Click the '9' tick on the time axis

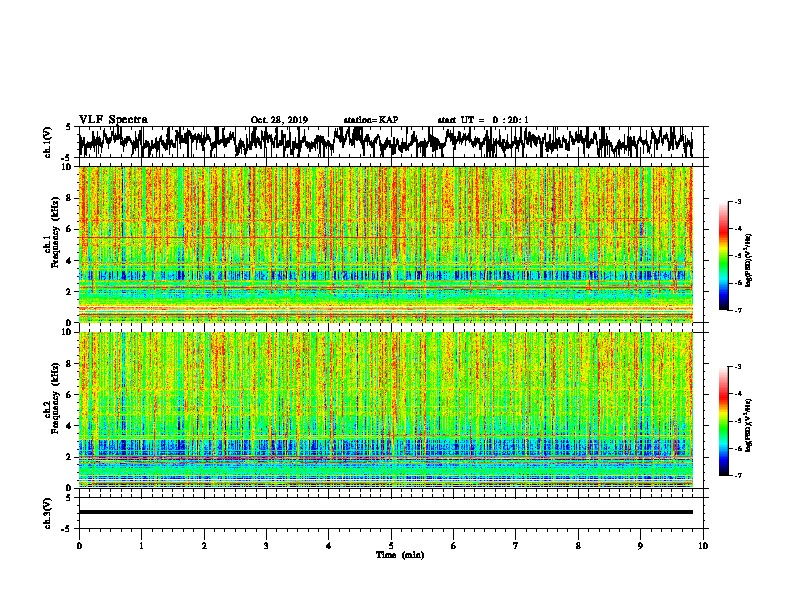click(x=640, y=546)
